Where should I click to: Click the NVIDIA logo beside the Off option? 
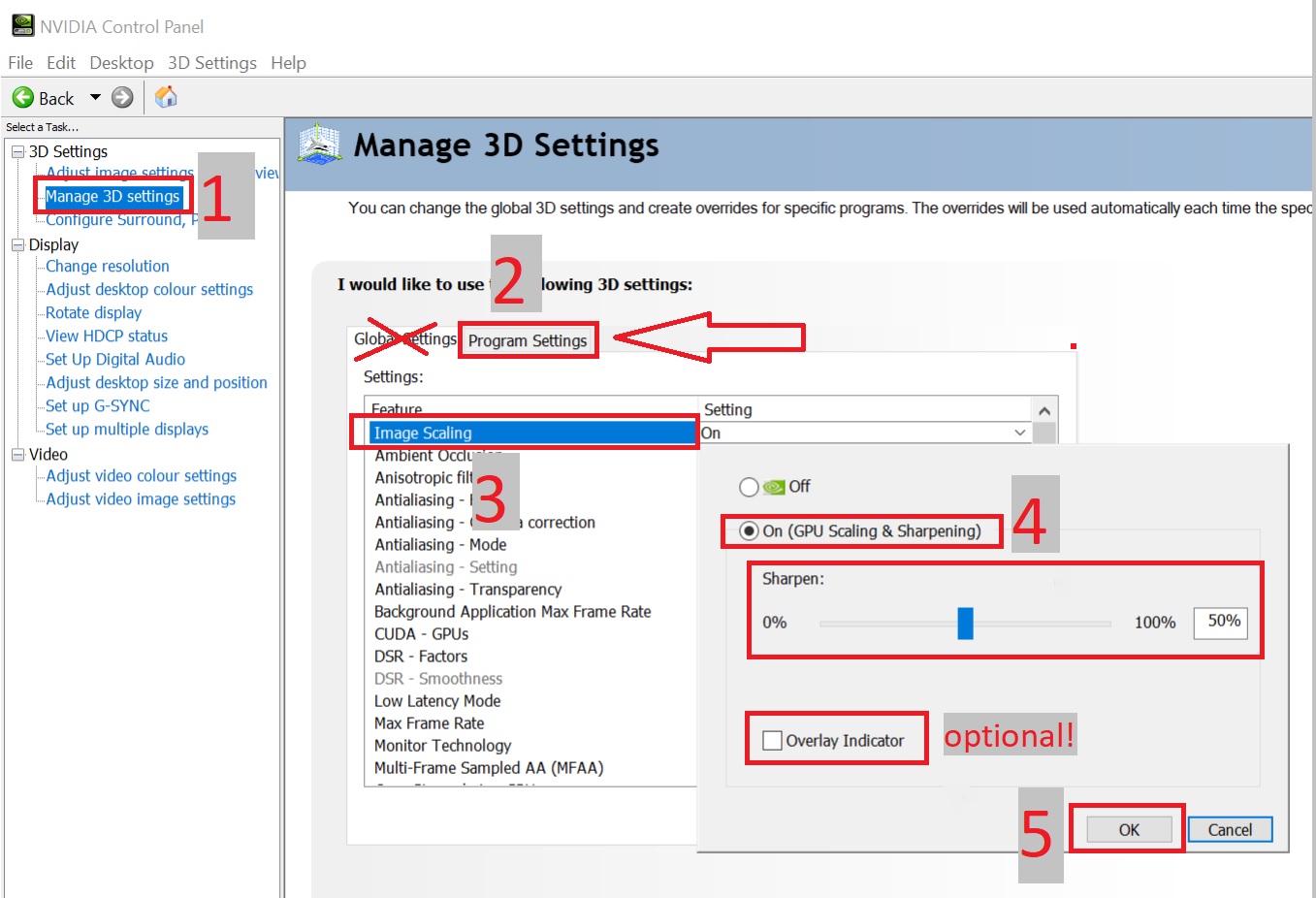[x=774, y=487]
